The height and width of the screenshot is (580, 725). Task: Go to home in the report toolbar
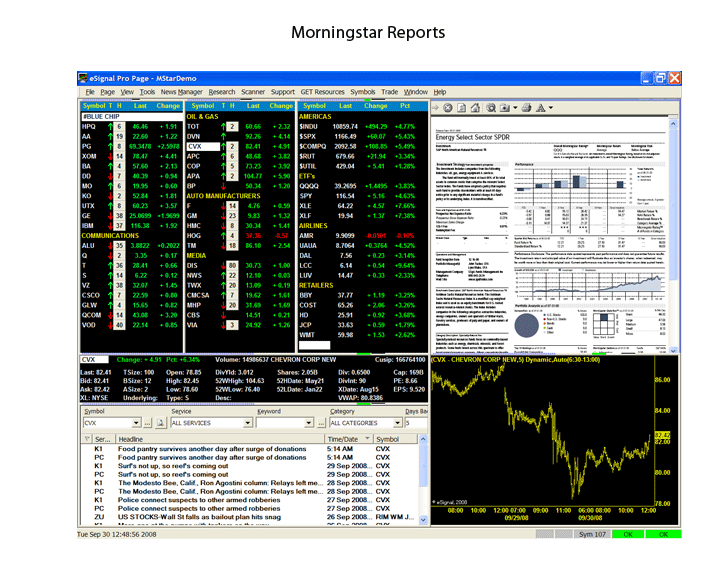pyautogui.click(x=475, y=108)
